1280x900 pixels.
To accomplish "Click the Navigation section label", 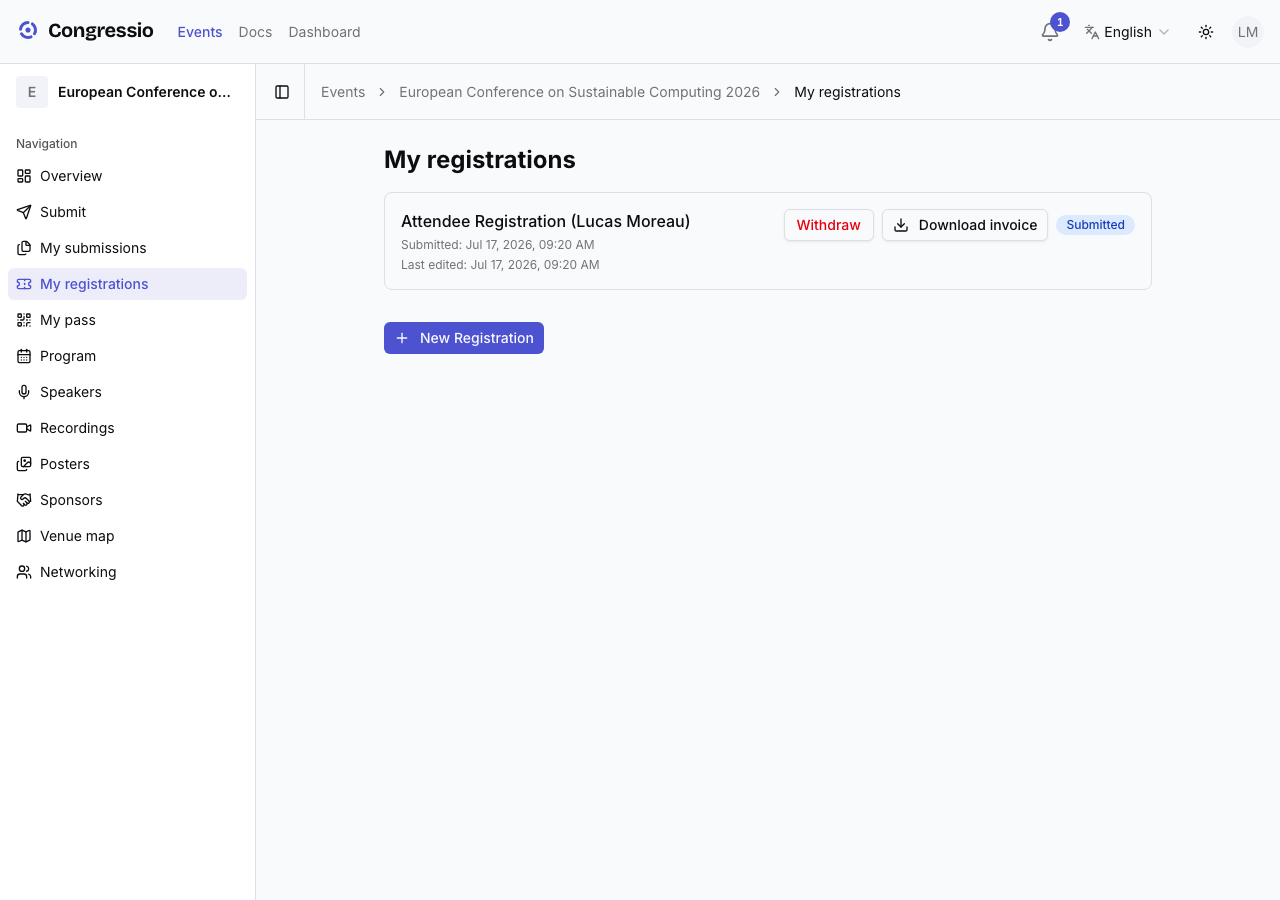I will coord(47,144).
